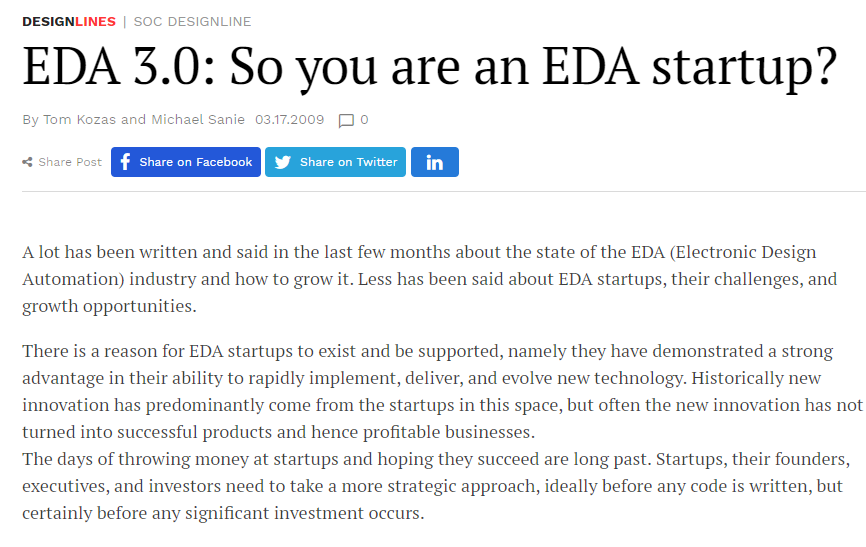The height and width of the screenshot is (547, 866).
Task: Click the article headline about EDA startups
Action: tap(430, 67)
